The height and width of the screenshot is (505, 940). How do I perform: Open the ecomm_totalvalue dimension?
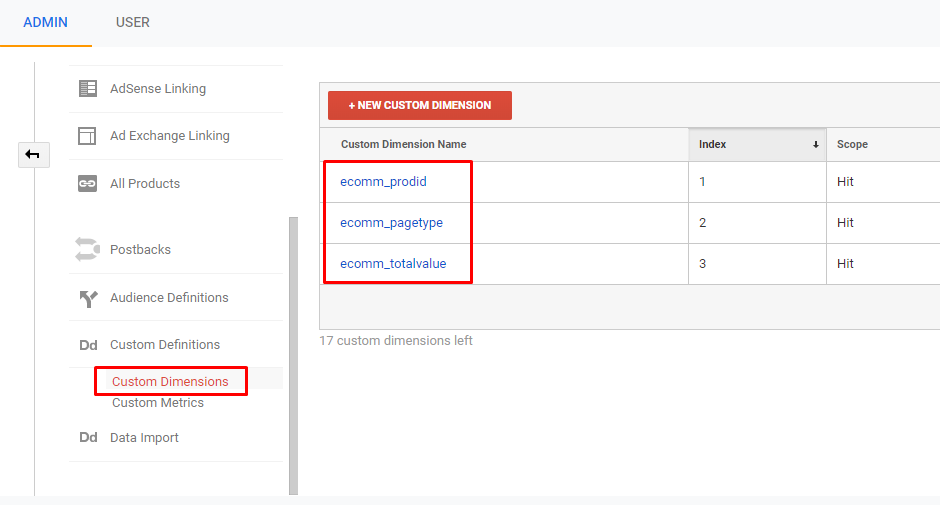point(393,264)
